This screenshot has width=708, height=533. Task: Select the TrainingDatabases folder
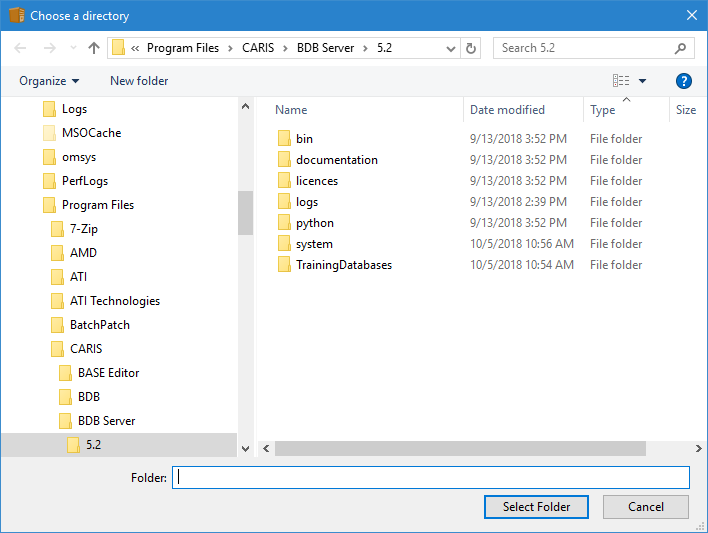click(343, 265)
